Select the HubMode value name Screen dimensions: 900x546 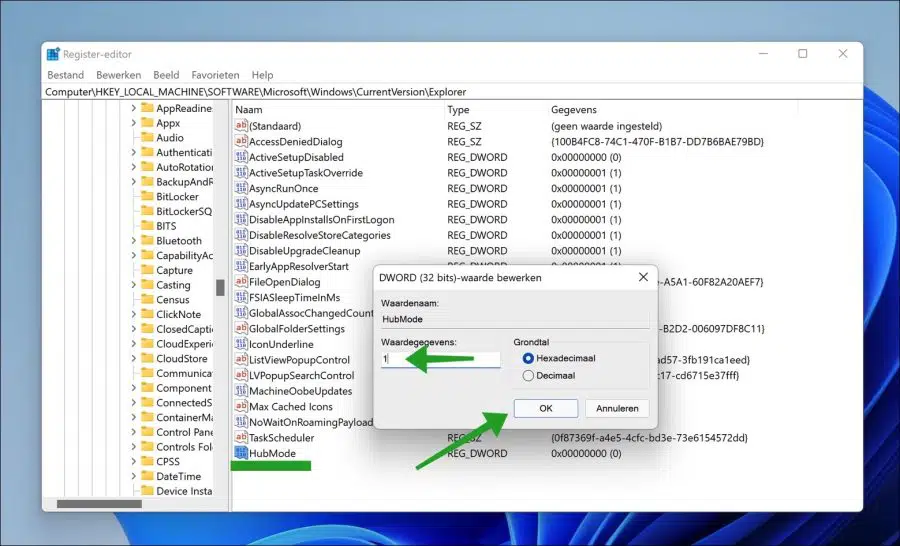click(x=272, y=453)
